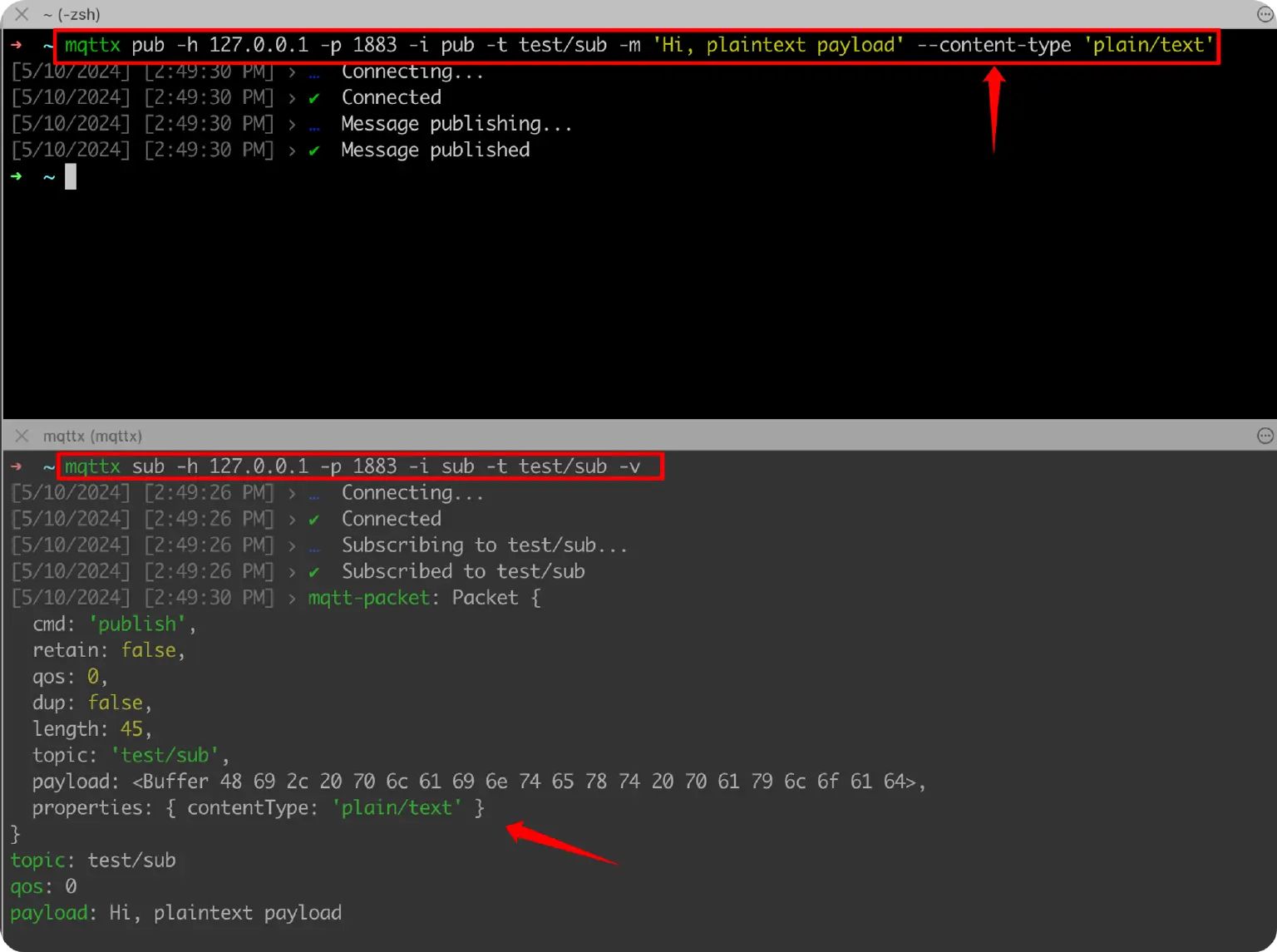Click the 'Hi, plaintext payload' message argument
The width and height of the screenshot is (1277, 952).
tap(778, 45)
